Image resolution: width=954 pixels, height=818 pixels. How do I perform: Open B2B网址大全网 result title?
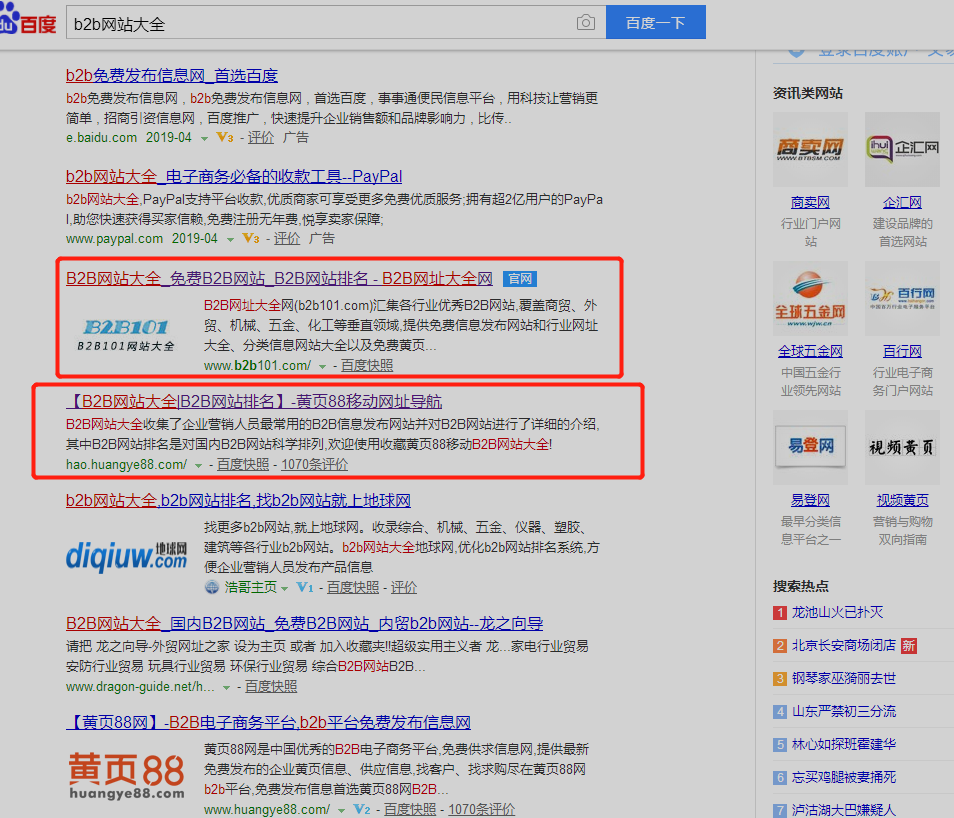tap(279, 279)
